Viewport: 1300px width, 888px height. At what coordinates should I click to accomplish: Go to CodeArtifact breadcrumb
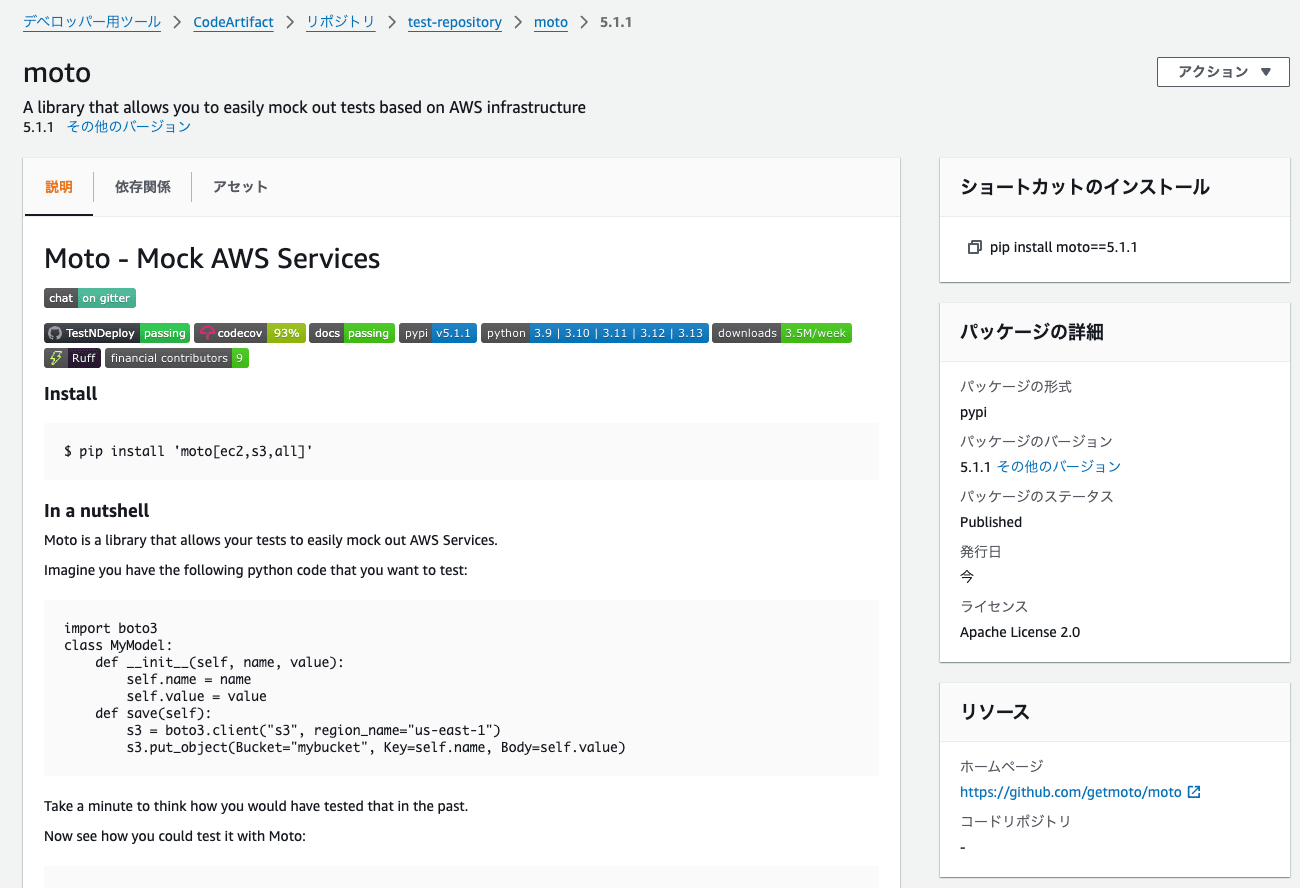233,22
